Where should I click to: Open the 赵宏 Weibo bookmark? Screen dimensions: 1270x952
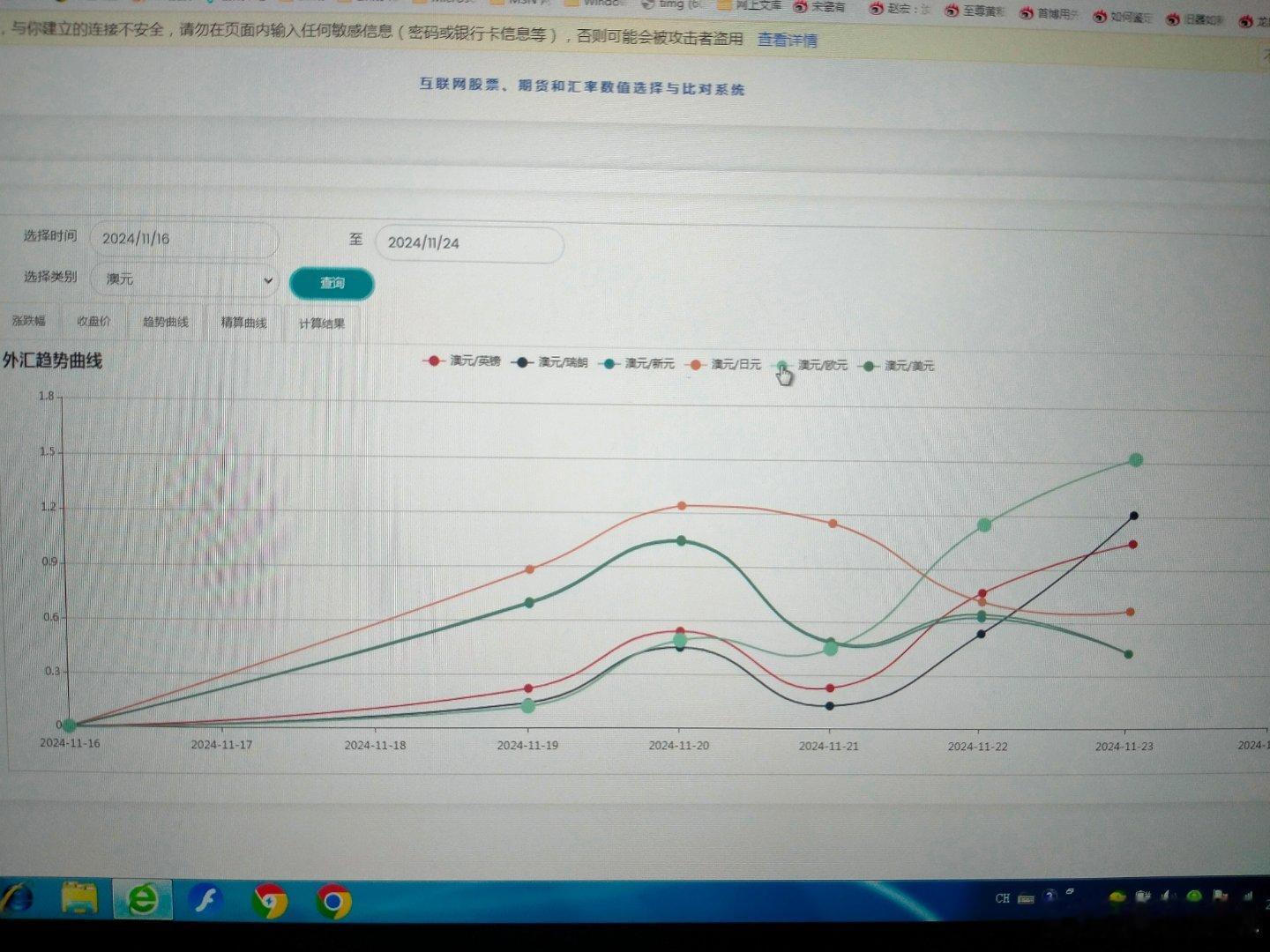[x=900, y=9]
